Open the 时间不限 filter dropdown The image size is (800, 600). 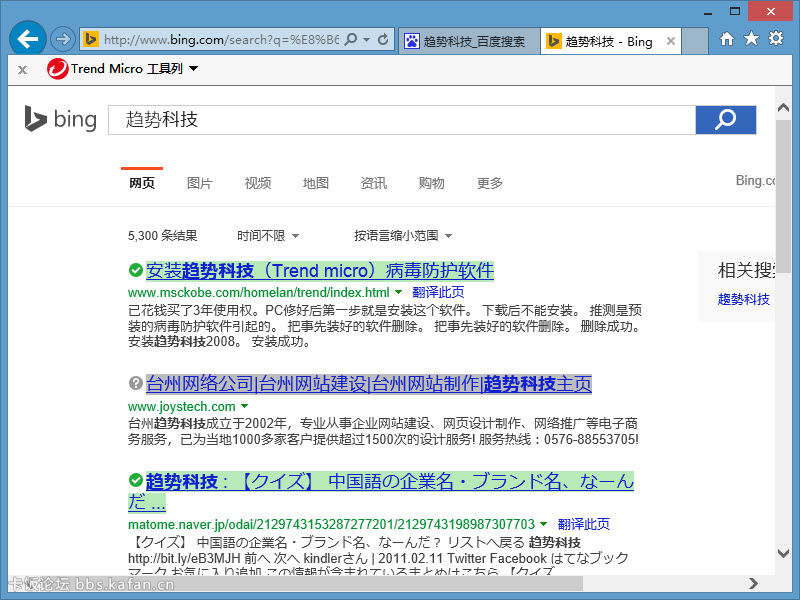(x=267, y=236)
